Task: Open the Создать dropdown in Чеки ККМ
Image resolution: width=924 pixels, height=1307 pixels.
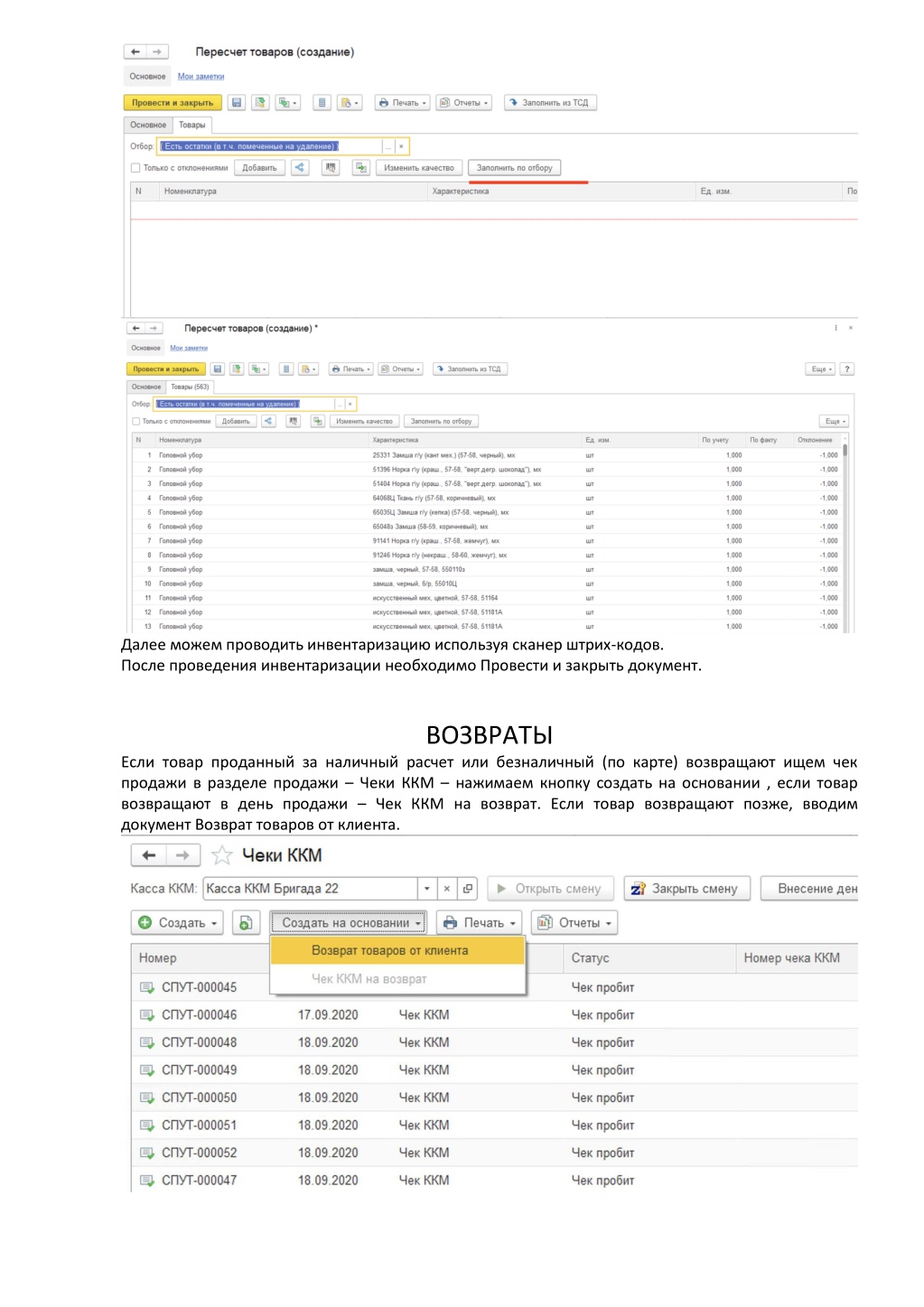Action: (179, 922)
